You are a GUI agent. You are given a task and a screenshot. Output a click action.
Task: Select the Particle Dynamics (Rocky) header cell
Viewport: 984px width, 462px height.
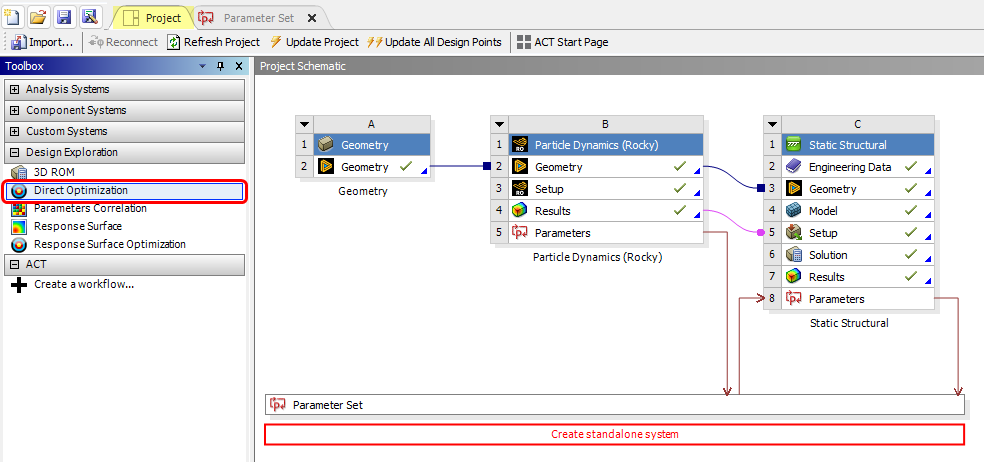click(606, 145)
